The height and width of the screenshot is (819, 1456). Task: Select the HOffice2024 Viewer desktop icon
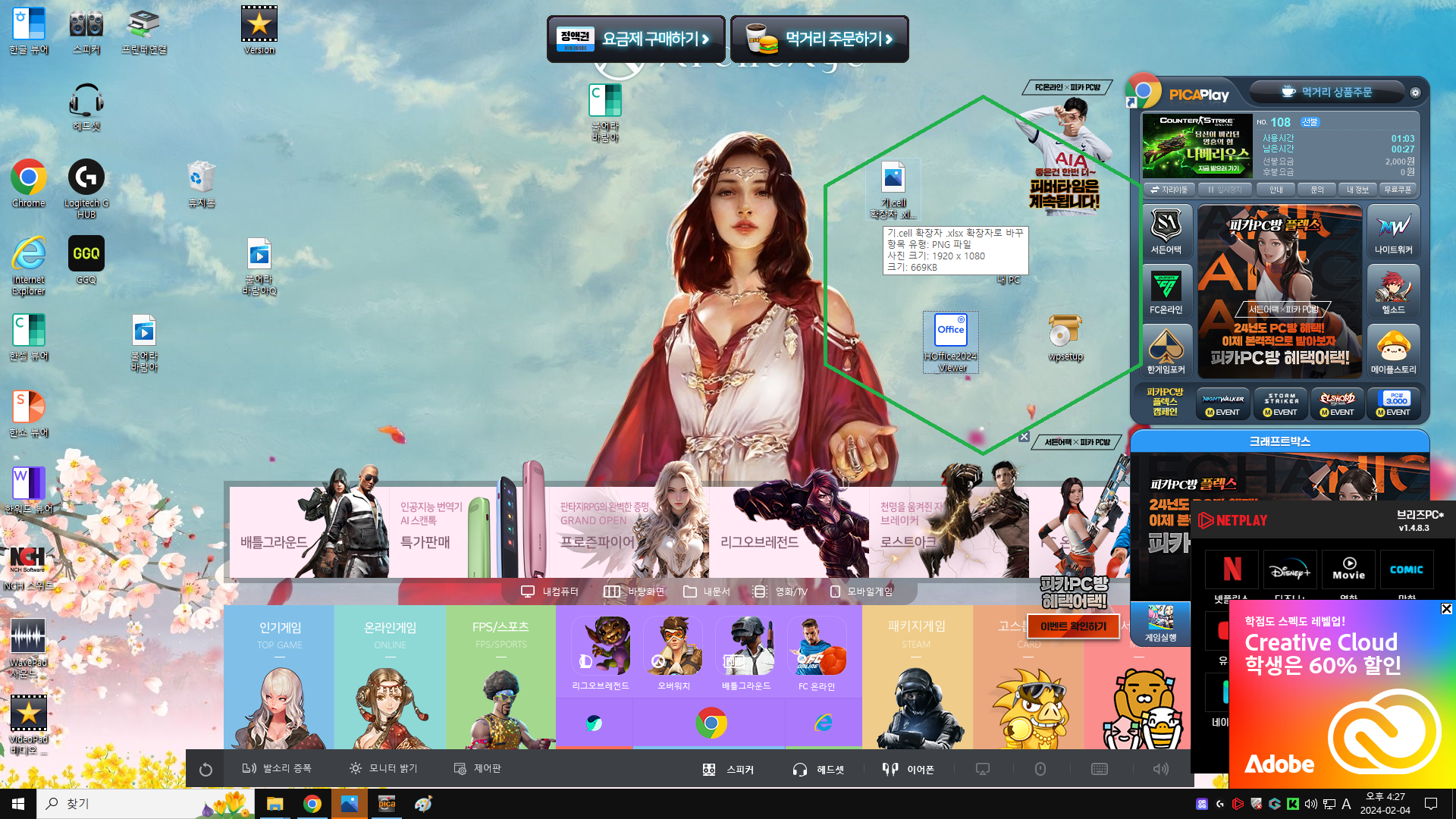coord(951,343)
